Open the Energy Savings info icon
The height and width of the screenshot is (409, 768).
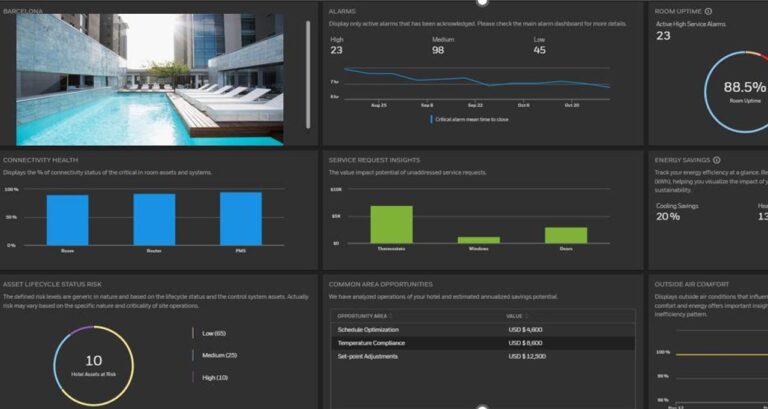click(x=717, y=160)
